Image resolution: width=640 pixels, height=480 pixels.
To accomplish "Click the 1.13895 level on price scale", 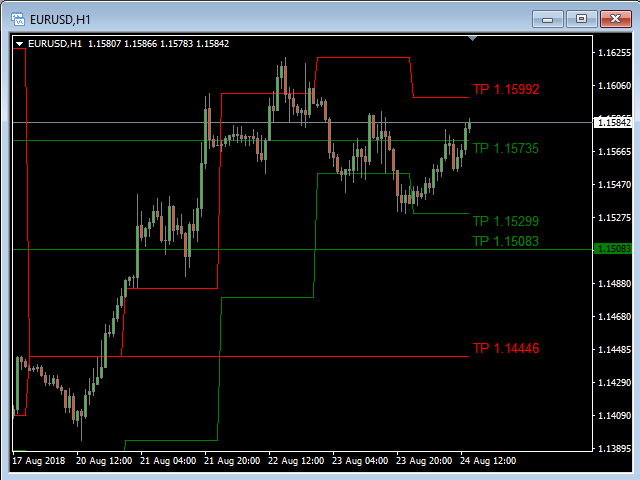I will pyautogui.click(x=612, y=448).
